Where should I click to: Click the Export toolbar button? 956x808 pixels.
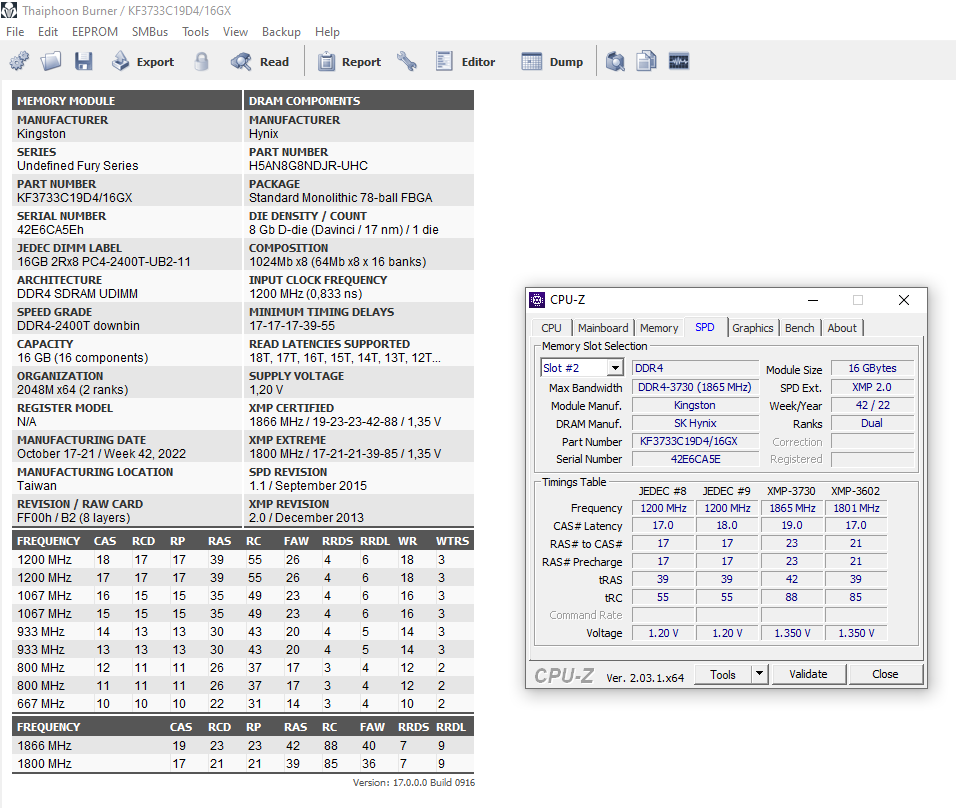[x=143, y=61]
